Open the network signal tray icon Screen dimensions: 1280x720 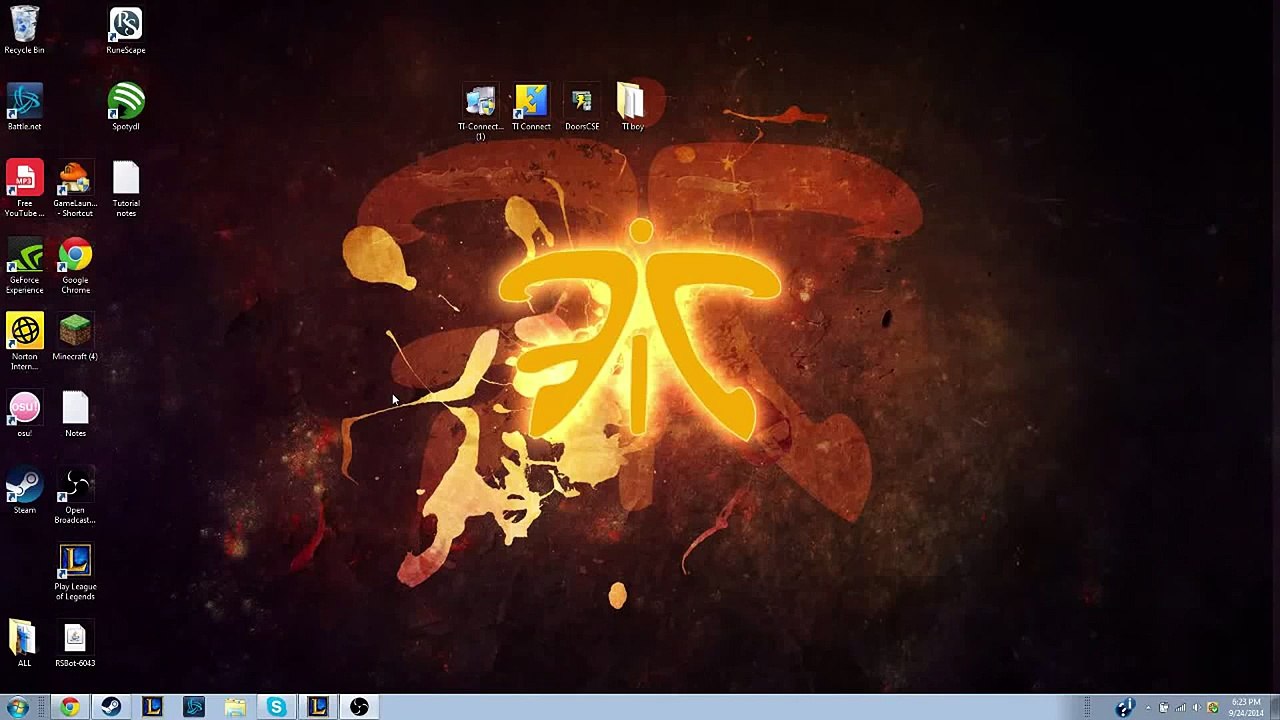1180,708
